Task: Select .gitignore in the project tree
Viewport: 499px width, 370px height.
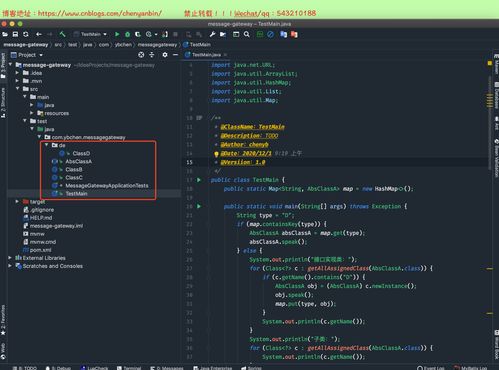Action: point(42,210)
